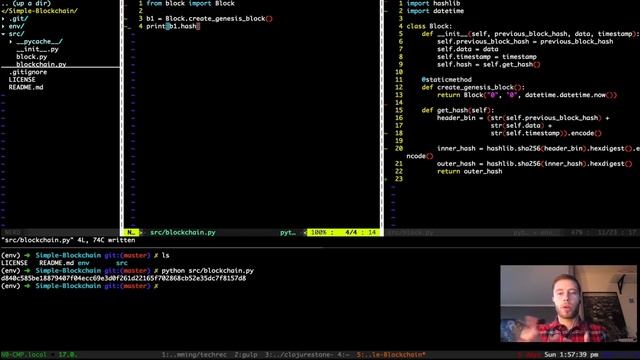Click the N mode indicator in statusline
The height and width of the screenshot is (360, 640).
131,233
